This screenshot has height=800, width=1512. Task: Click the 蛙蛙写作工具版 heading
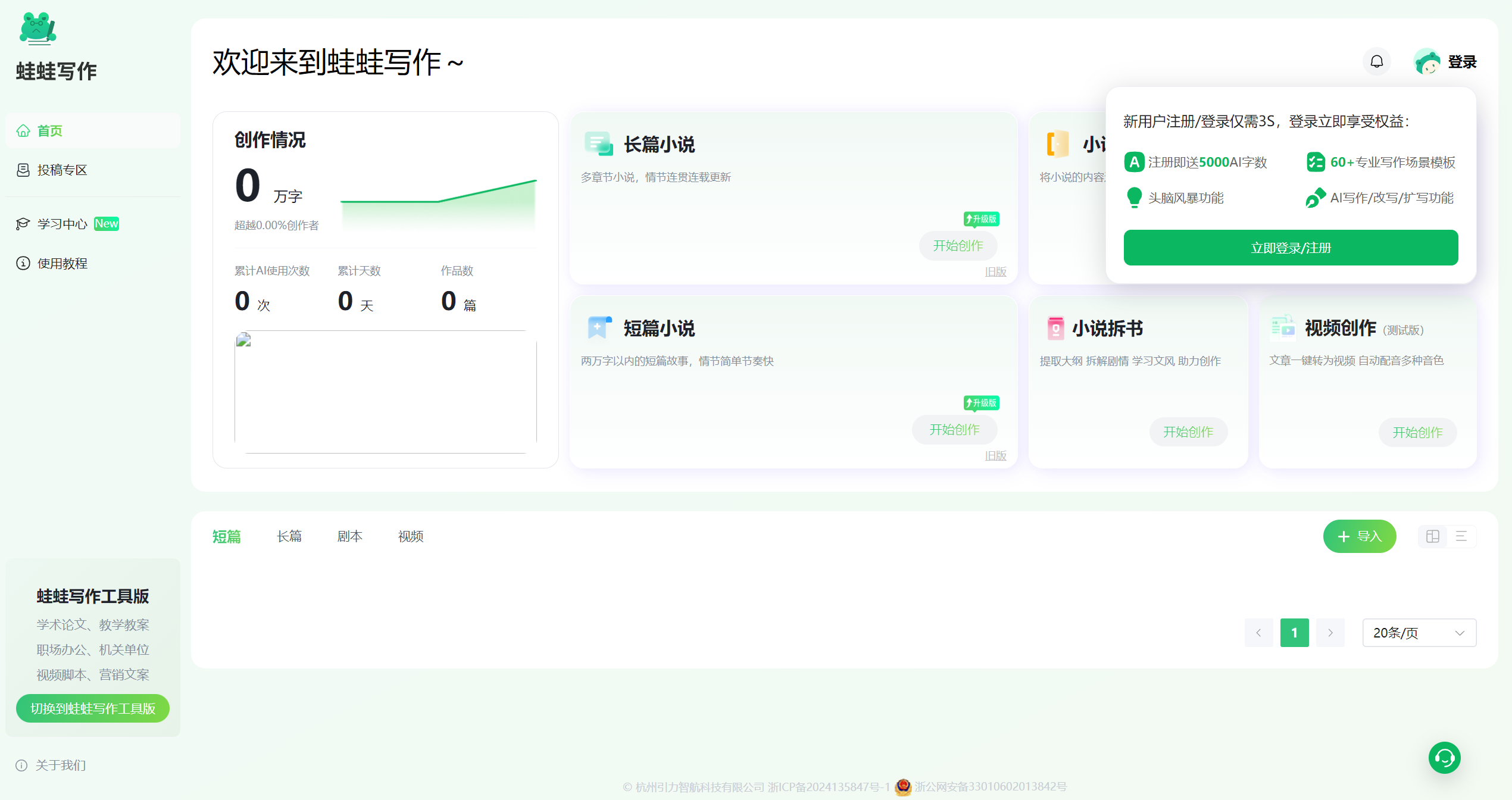(93, 596)
